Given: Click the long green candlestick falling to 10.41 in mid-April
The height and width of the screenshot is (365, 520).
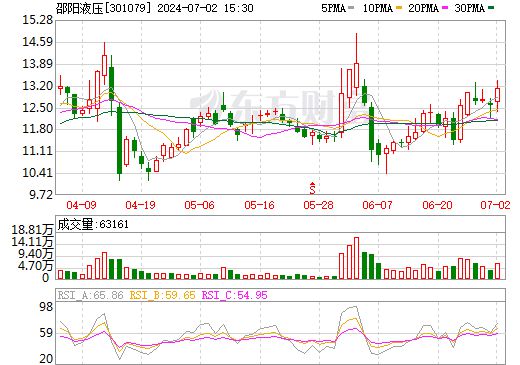Looking at the screenshot, I should (119, 140).
